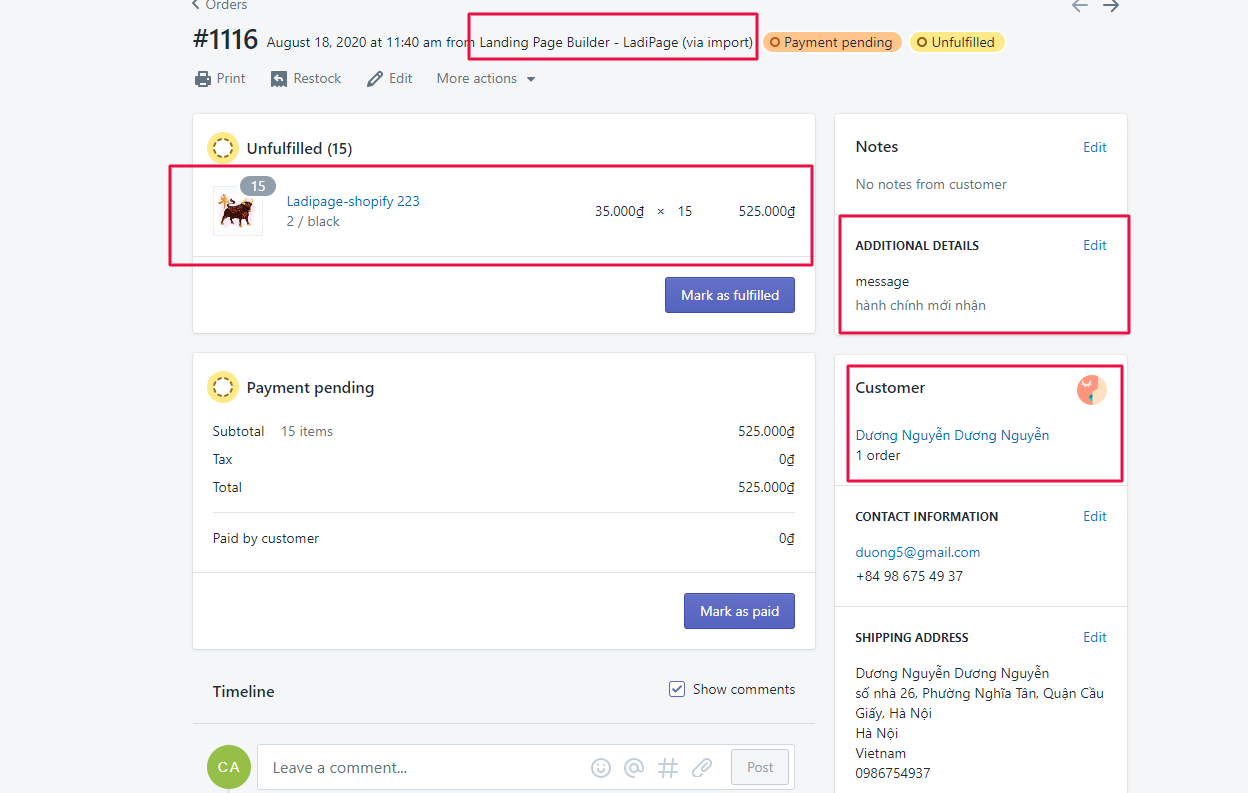This screenshot has width=1248, height=793.
Task: Click the Print icon button
Action: (203, 79)
